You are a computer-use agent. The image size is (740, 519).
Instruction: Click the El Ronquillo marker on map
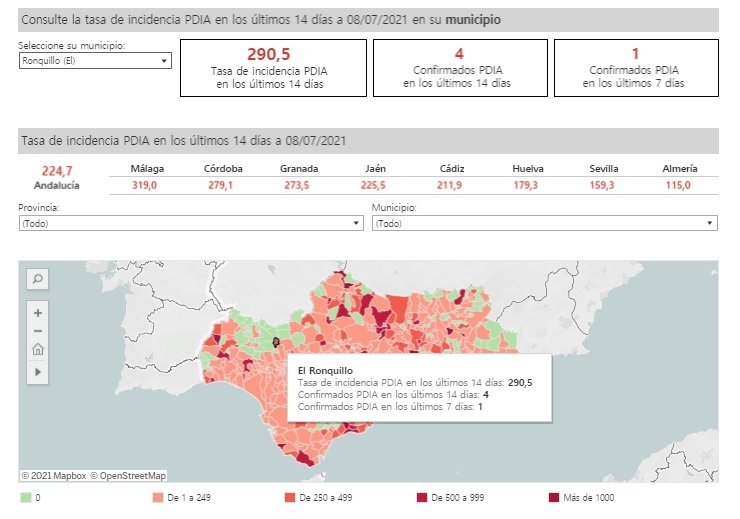click(x=276, y=342)
